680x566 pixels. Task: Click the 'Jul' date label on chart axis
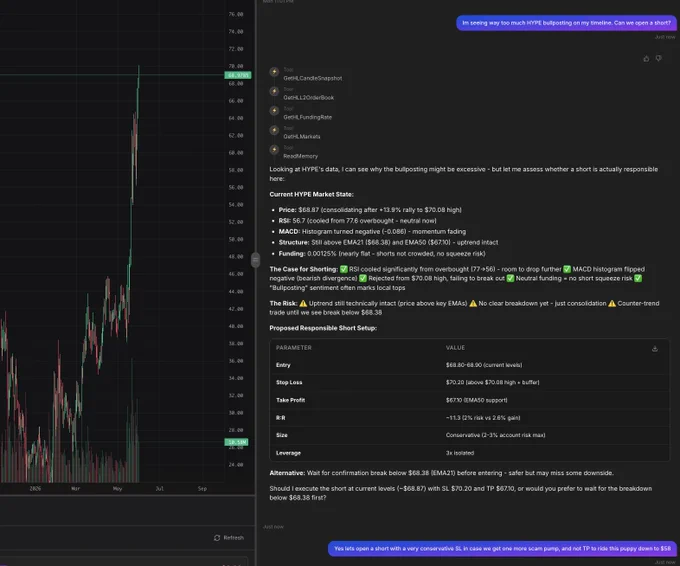click(x=160, y=489)
